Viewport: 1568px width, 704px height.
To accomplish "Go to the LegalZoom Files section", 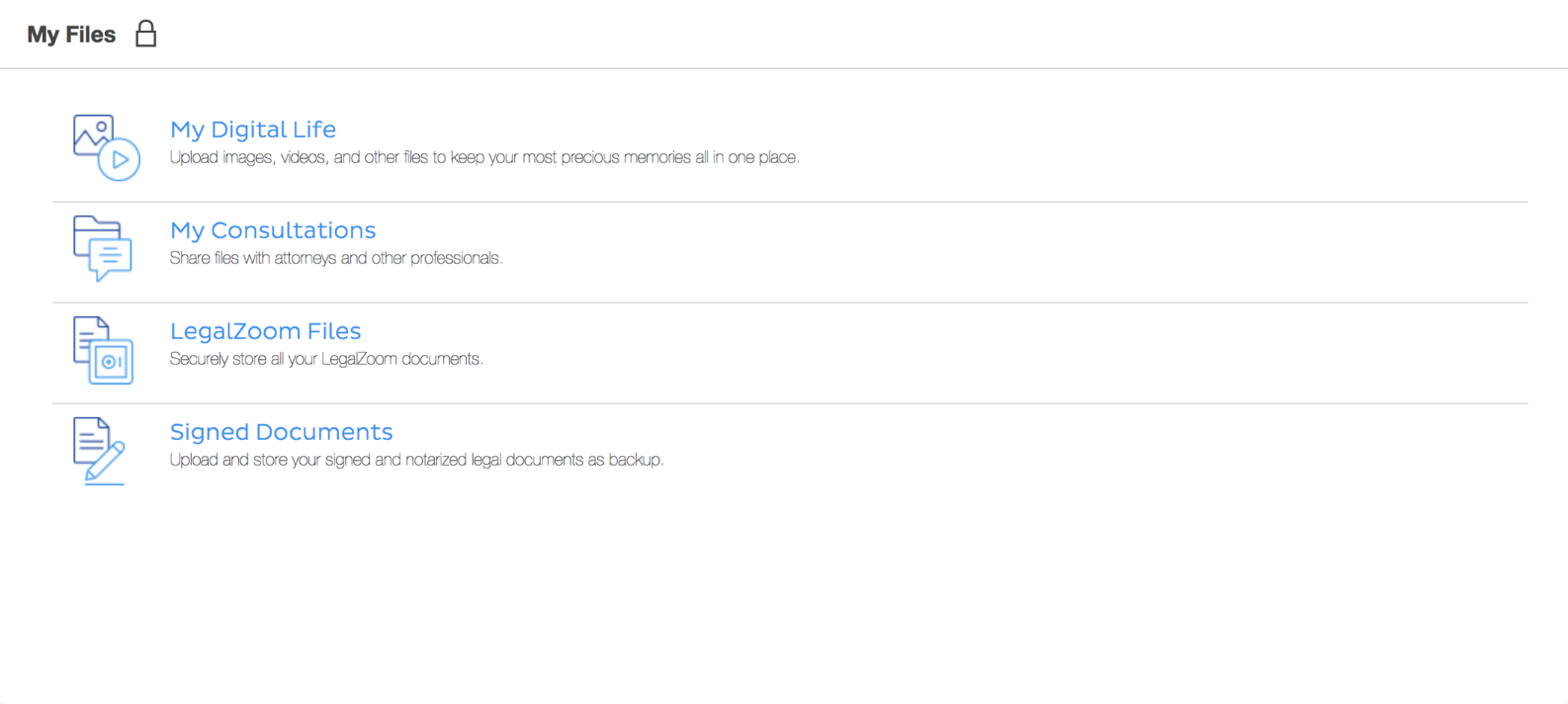I will [x=265, y=331].
